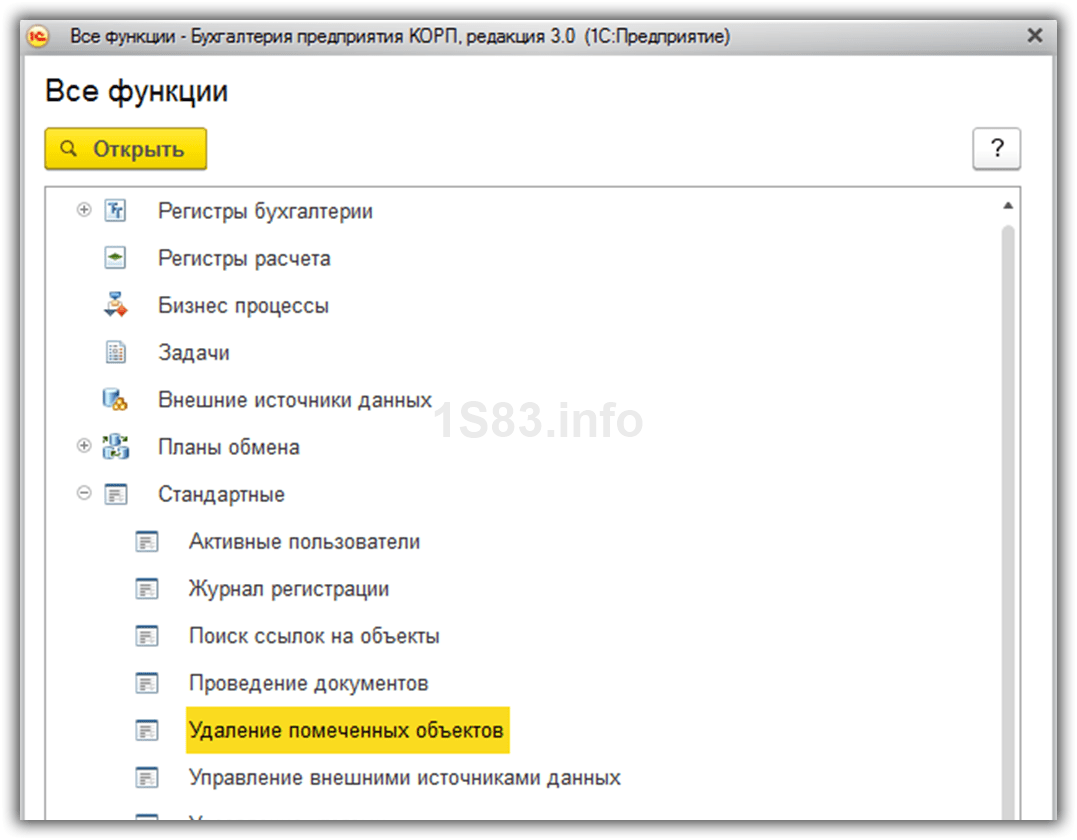1077x840 pixels.
Task: Click the vertical scrollbar track
Action: click(1008, 522)
